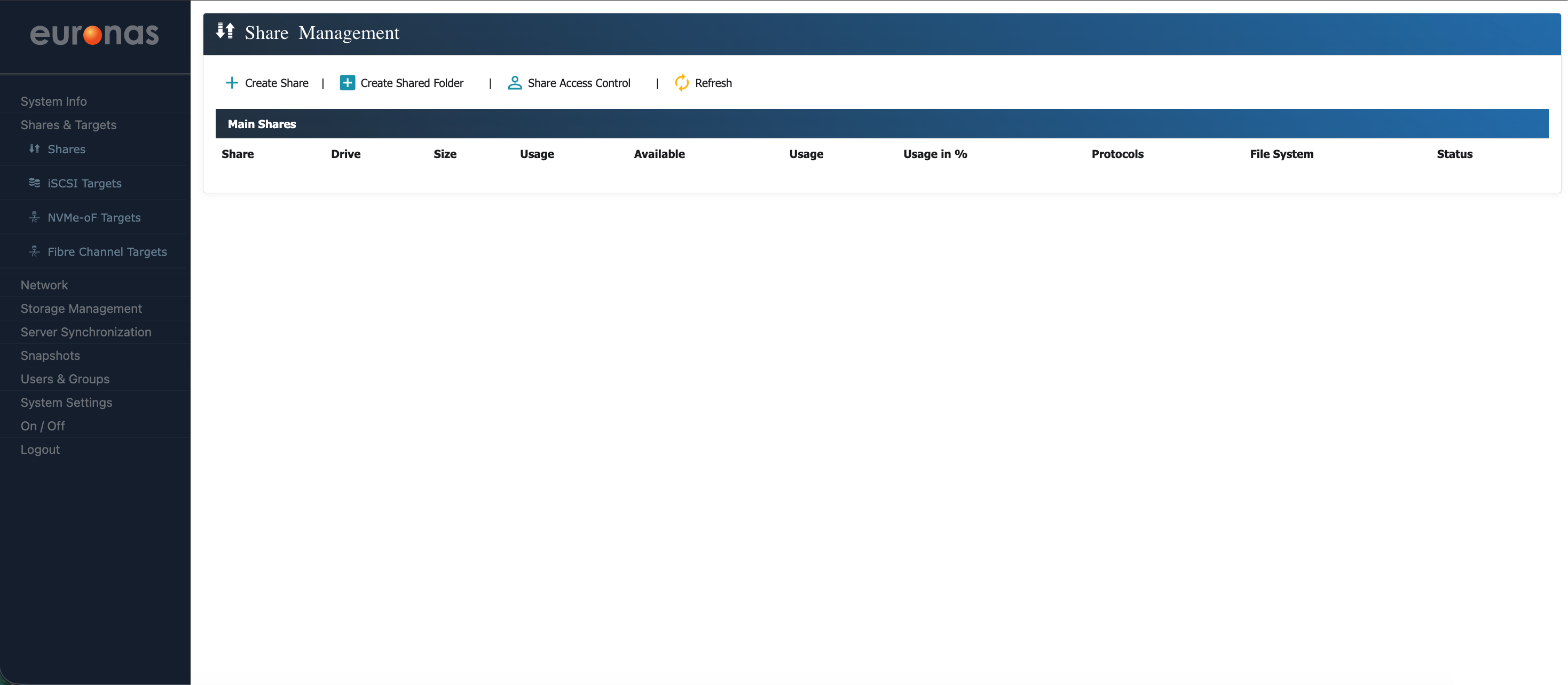Image resolution: width=1568 pixels, height=685 pixels.
Task: Open the System Info menu item
Action: (53, 101)
